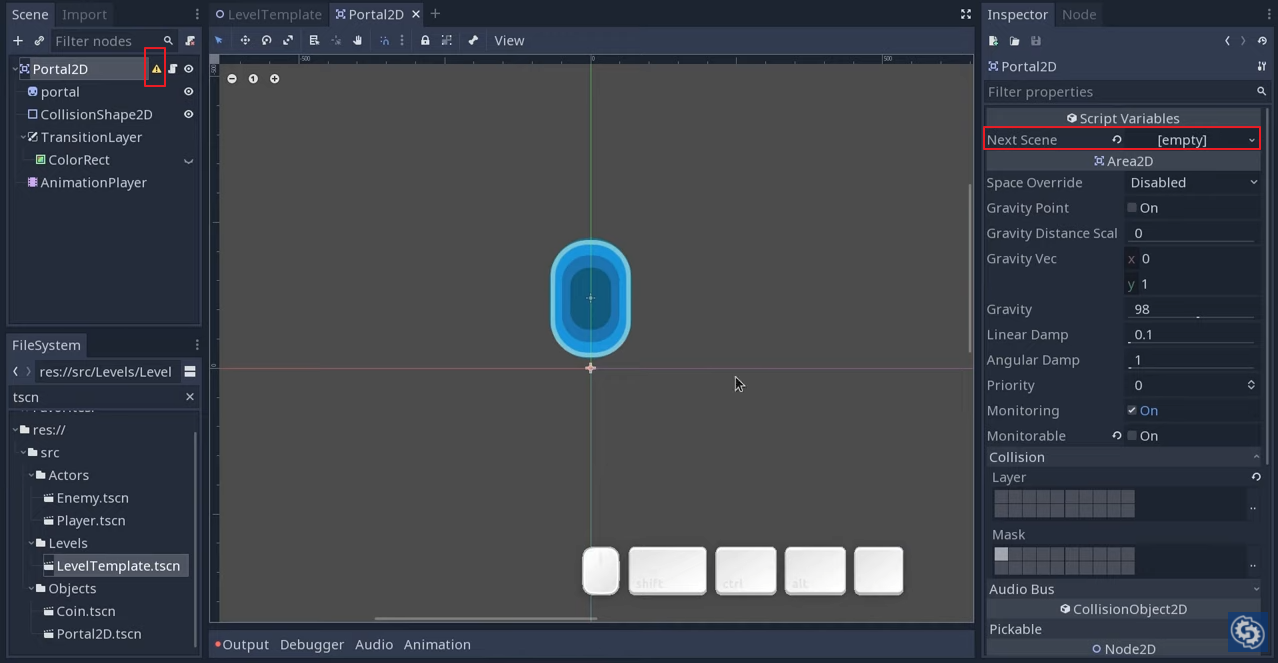The height and width of the screenshot is (663, 1278).
Task: Open the Debugger bottom panel
Action: 312,645
